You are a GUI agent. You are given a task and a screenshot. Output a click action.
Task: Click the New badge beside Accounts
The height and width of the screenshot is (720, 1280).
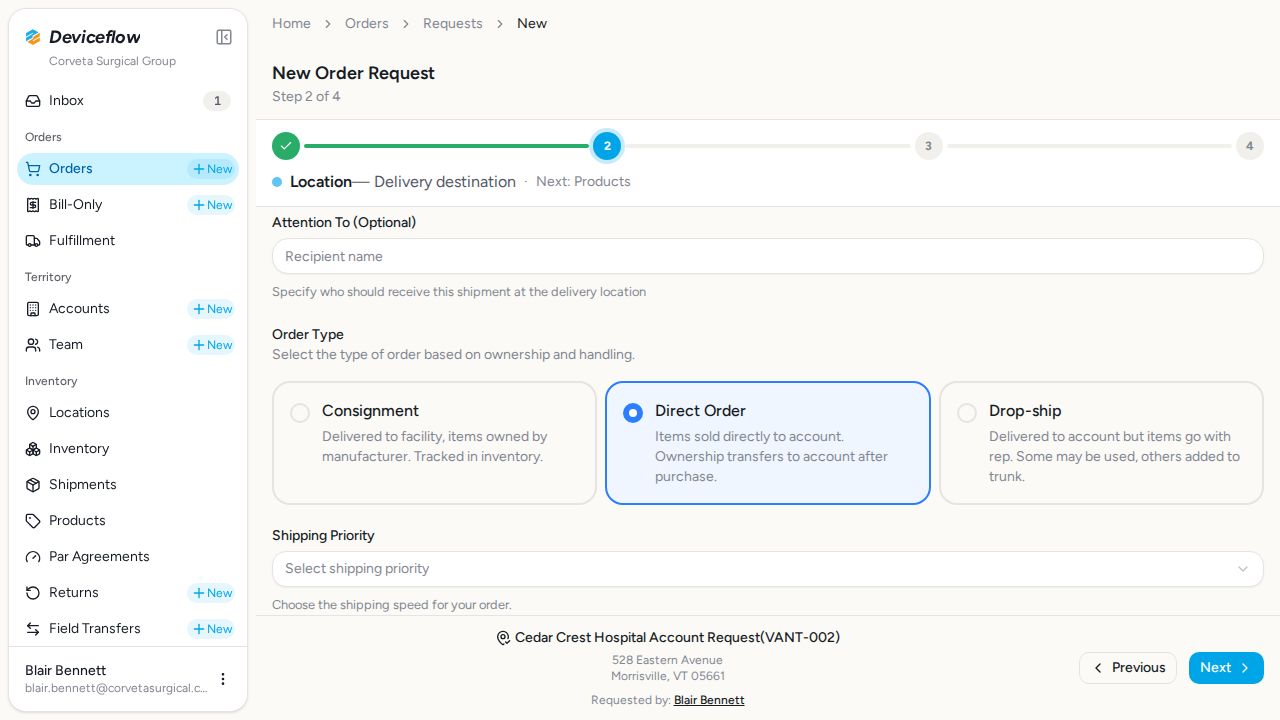(x=211, y=309)
